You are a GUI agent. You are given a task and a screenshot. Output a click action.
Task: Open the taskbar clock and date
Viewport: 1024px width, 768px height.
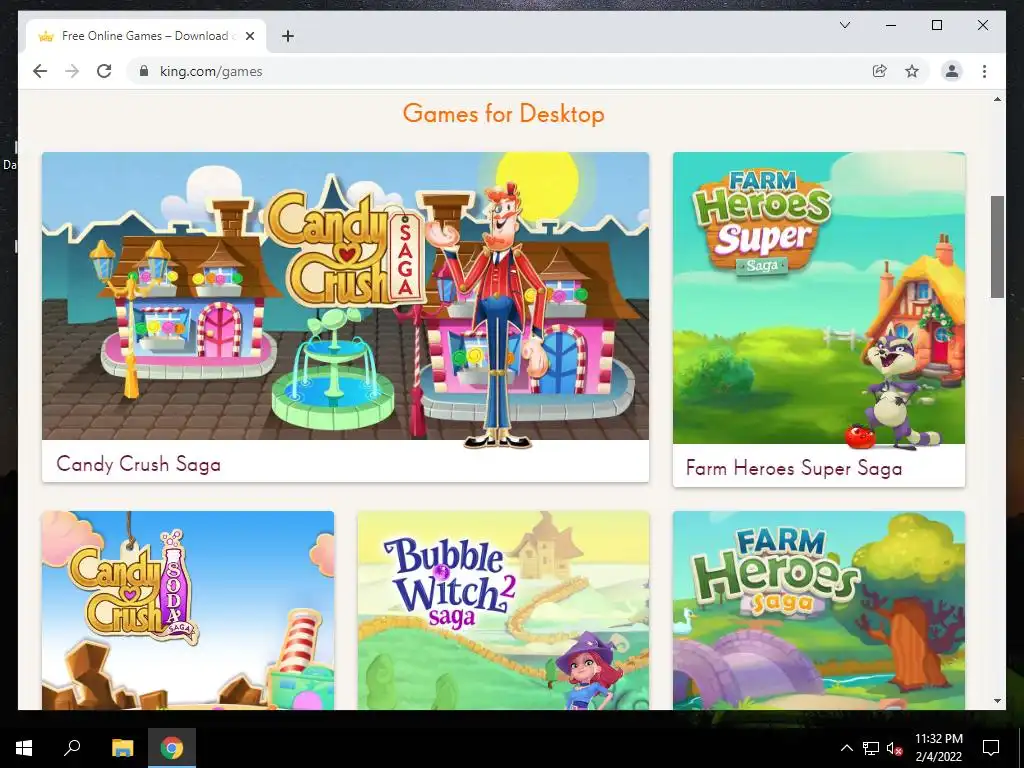(938, 748)
